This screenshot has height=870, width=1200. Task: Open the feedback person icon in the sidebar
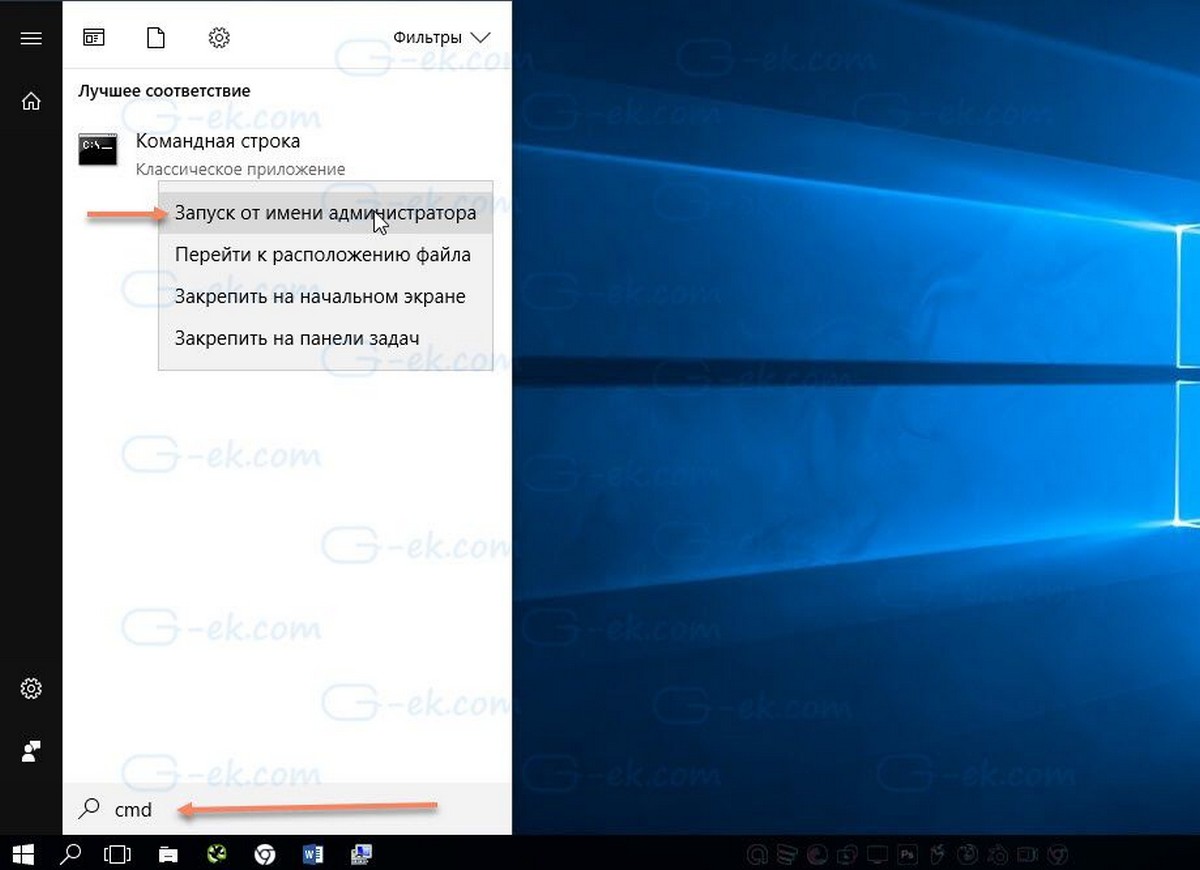31,750
